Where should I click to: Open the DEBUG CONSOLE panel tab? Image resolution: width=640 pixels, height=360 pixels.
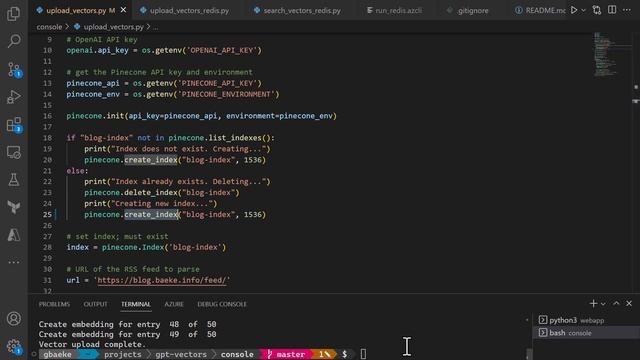[222, 304]
